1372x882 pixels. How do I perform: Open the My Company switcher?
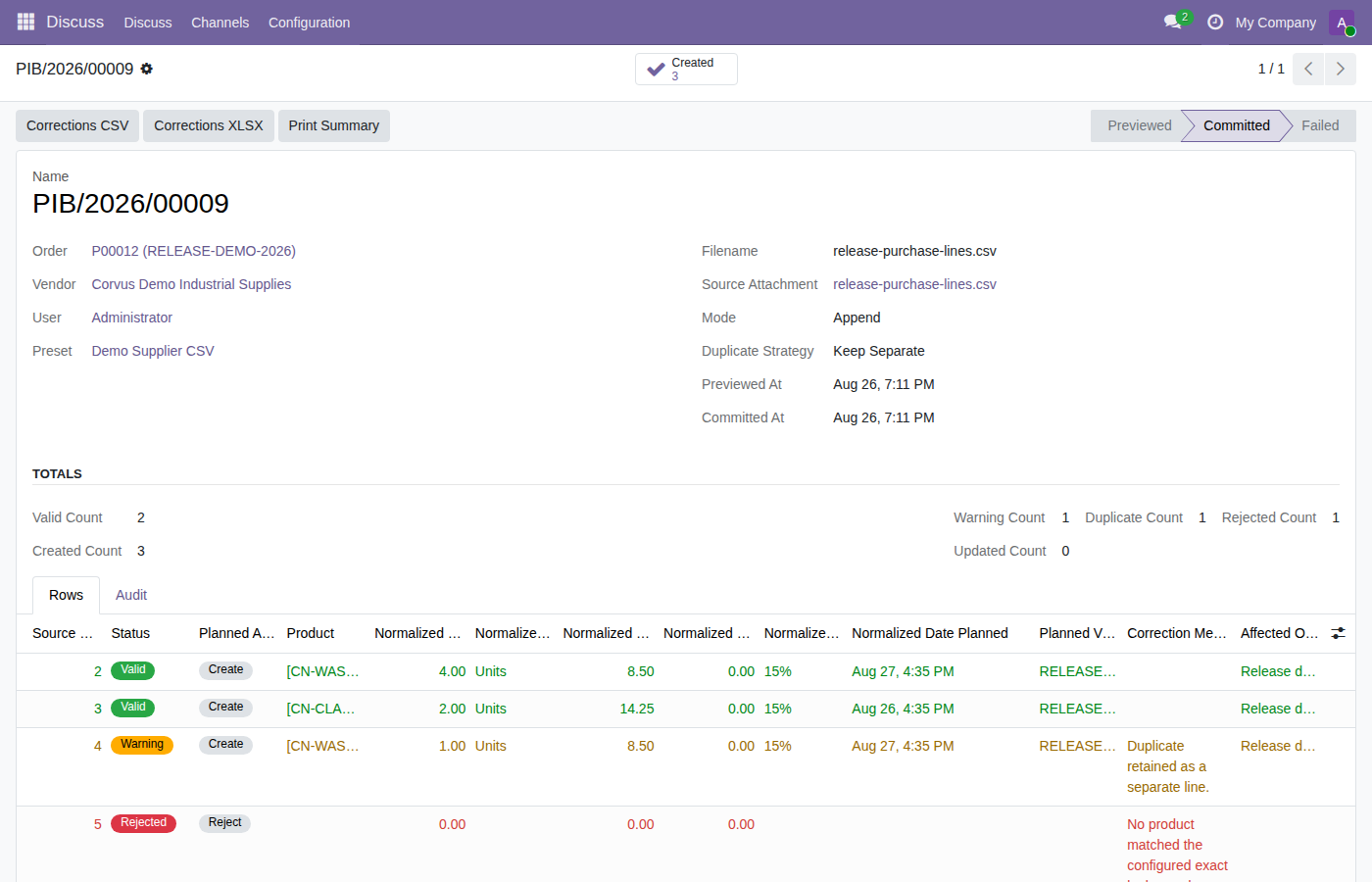click(1276, 23)
